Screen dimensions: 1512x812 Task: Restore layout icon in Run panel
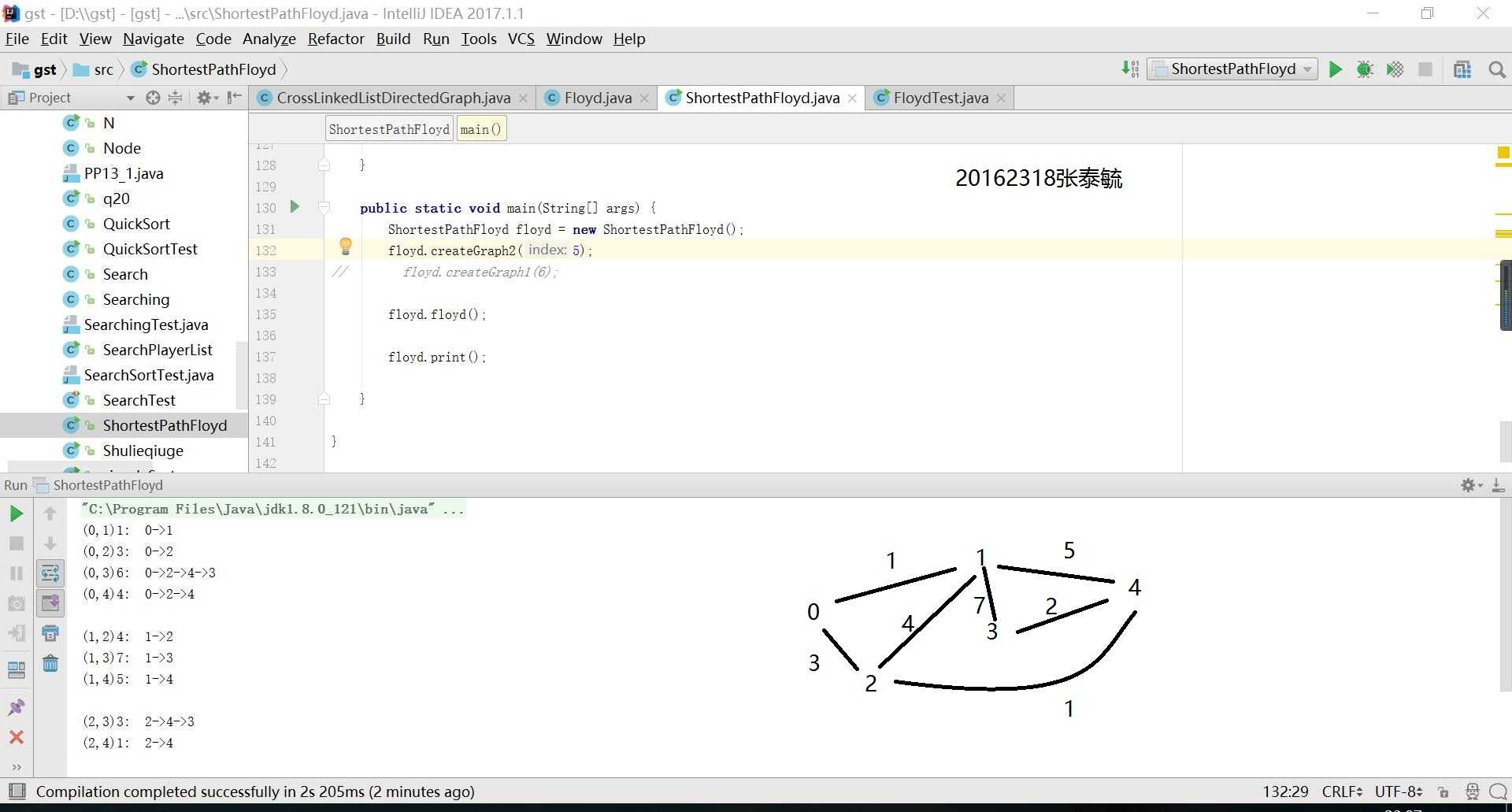click(16, 669)
